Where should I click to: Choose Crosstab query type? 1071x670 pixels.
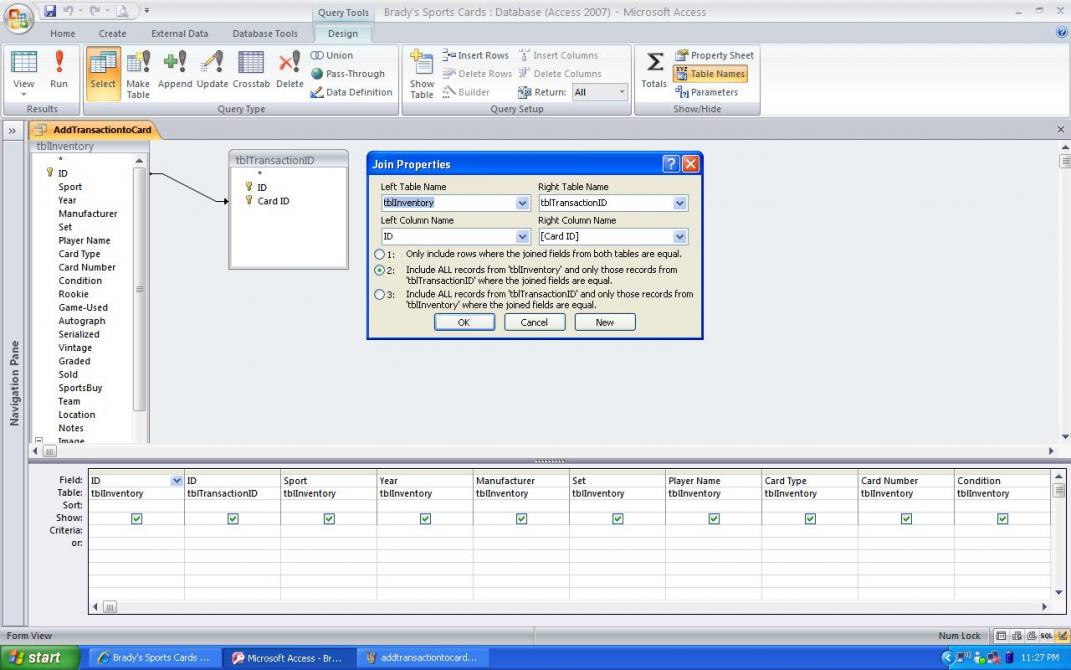(251, 70)
